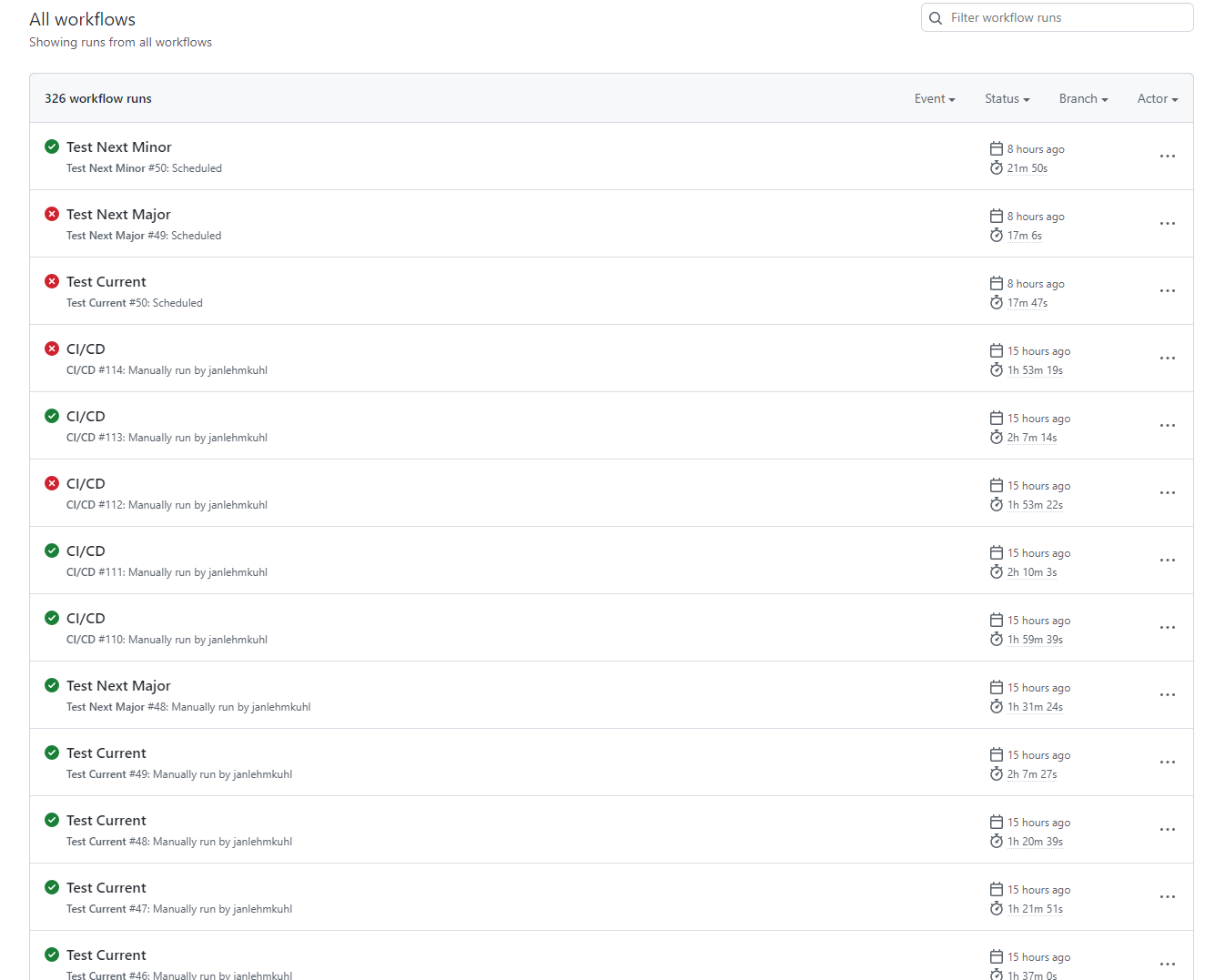This screenshot has height=980, width=1225.
Task: Click the calendar icon showing 8 hours ago for Test Current
Action: 996,283
